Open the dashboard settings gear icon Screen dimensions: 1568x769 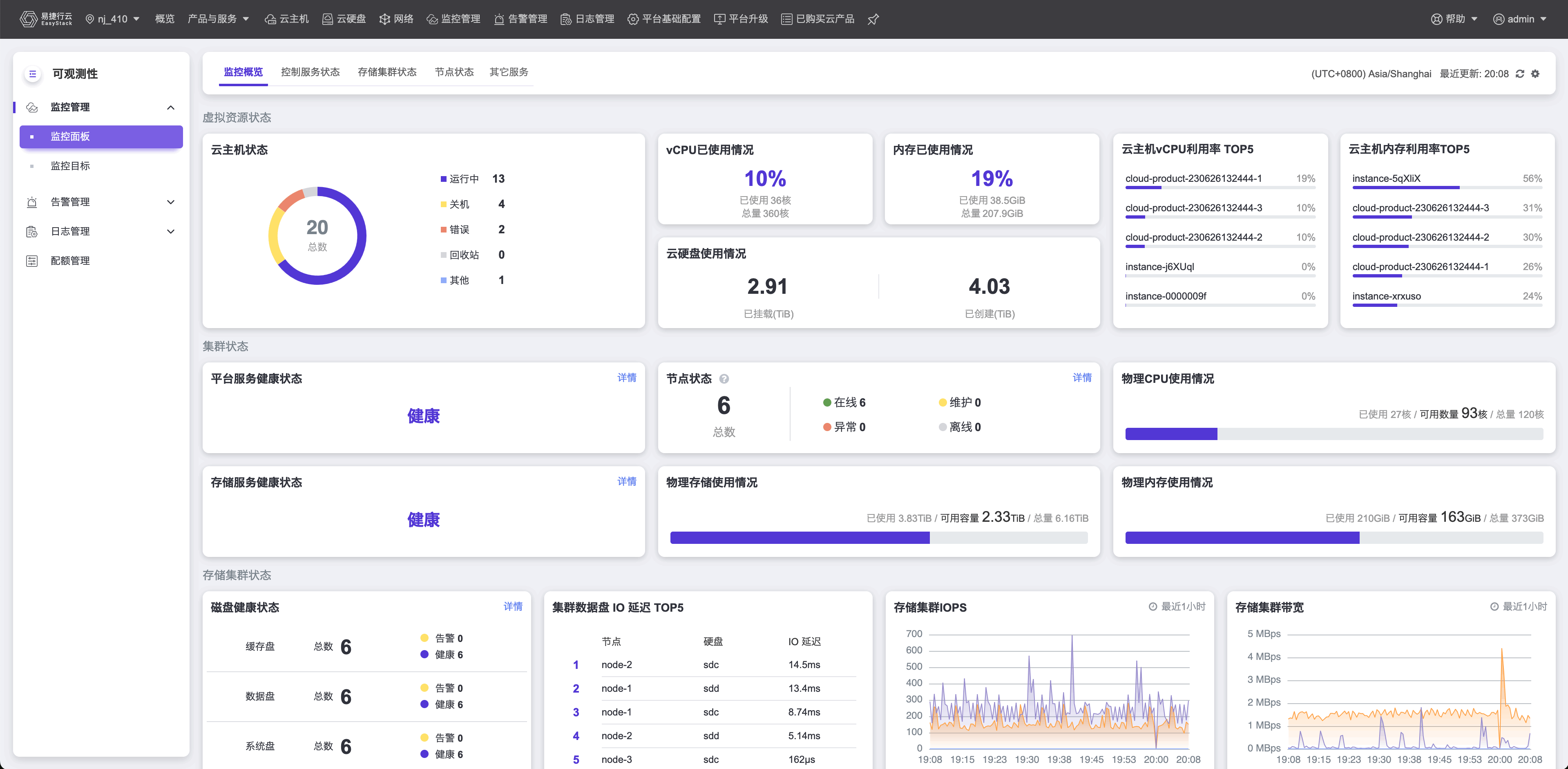point(1535,74)
